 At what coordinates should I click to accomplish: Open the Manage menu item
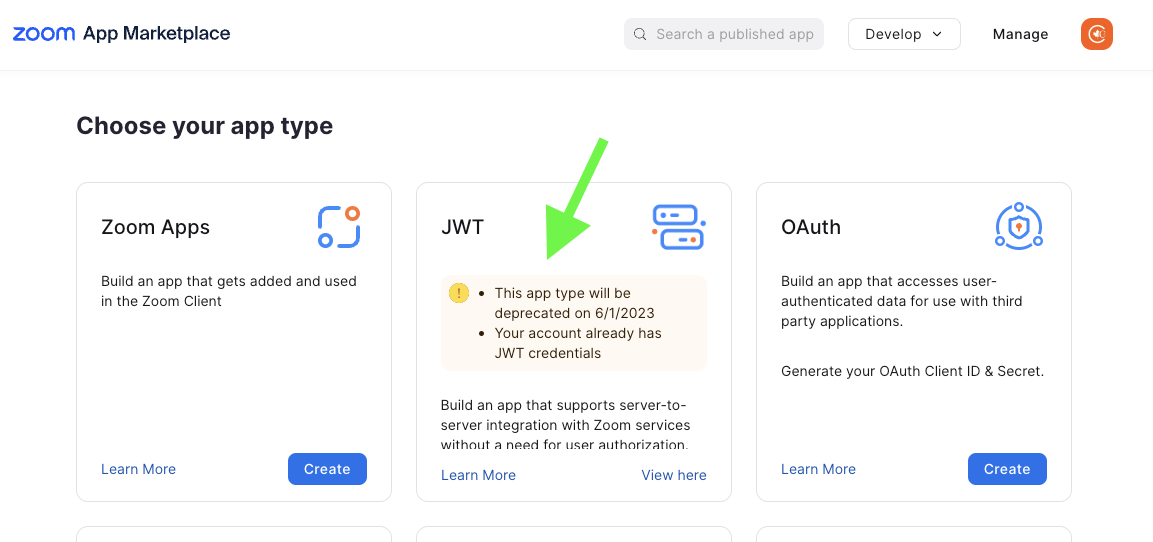click(1020, 35)
